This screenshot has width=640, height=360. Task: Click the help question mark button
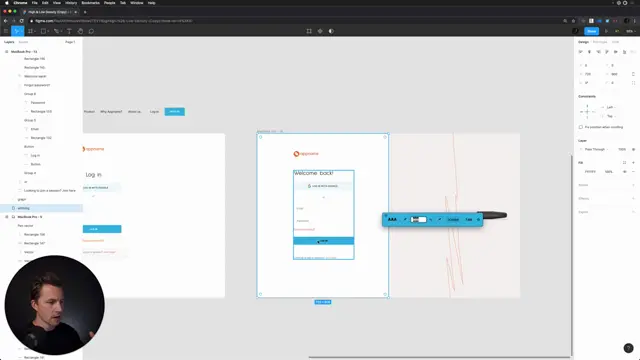tap(628, 348)
